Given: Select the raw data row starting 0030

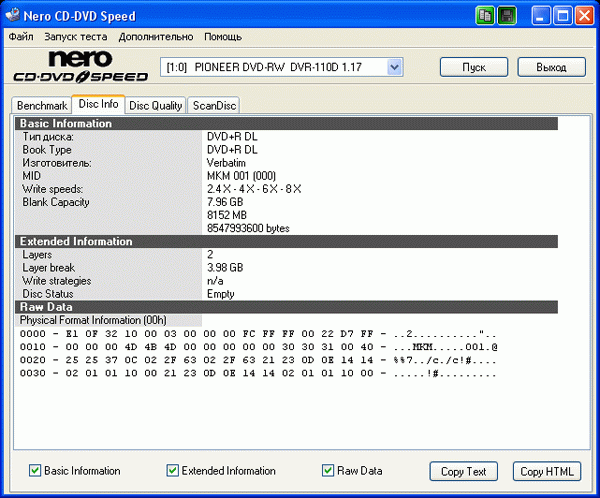Looking at the screenshot, I should (258, 373).
